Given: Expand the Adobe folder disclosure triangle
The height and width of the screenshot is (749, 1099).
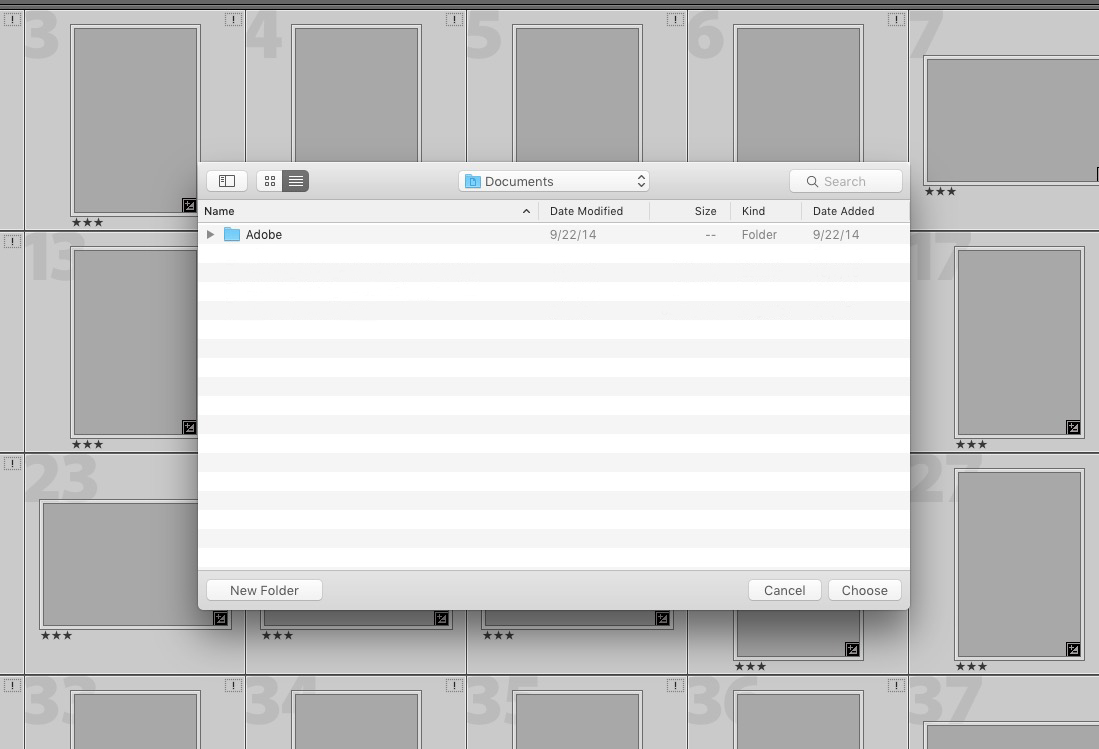Looking at the screenshot, I should pos(210,234).
